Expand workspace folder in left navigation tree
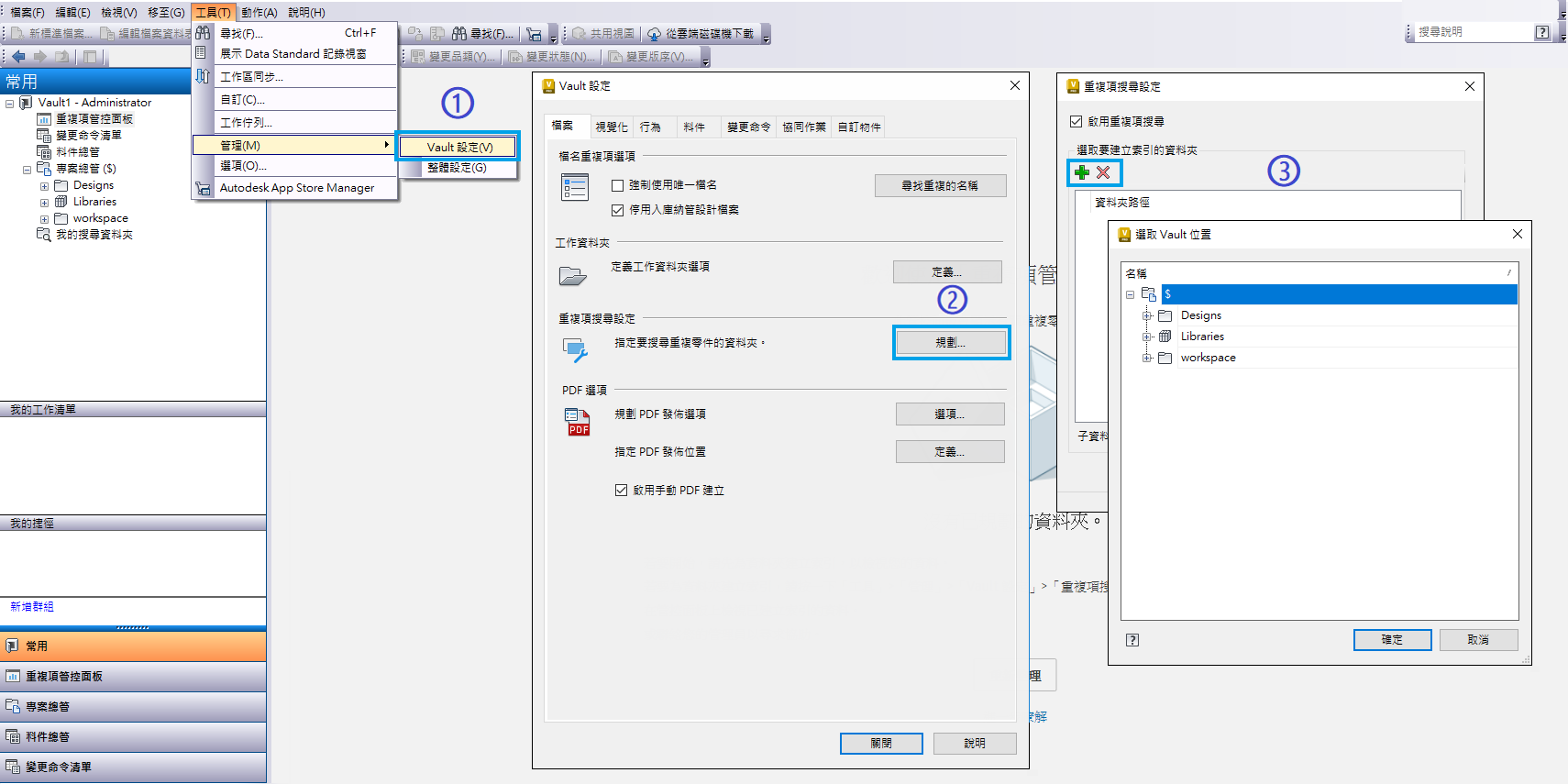Viewport: 1568px width, 784px height. pos(44,219)
